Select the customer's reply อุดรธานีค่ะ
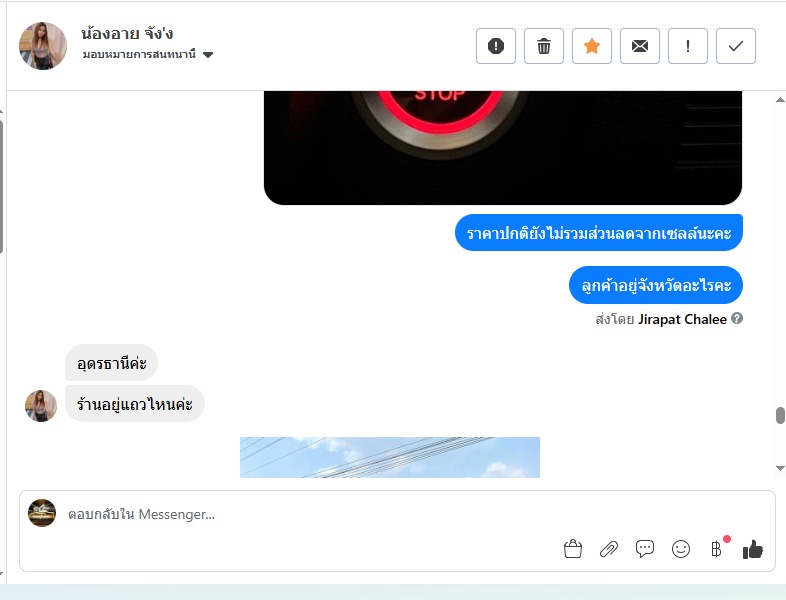The height and width of the screenshot is (600, 786). pyautogui.click(x=111, y=362)
